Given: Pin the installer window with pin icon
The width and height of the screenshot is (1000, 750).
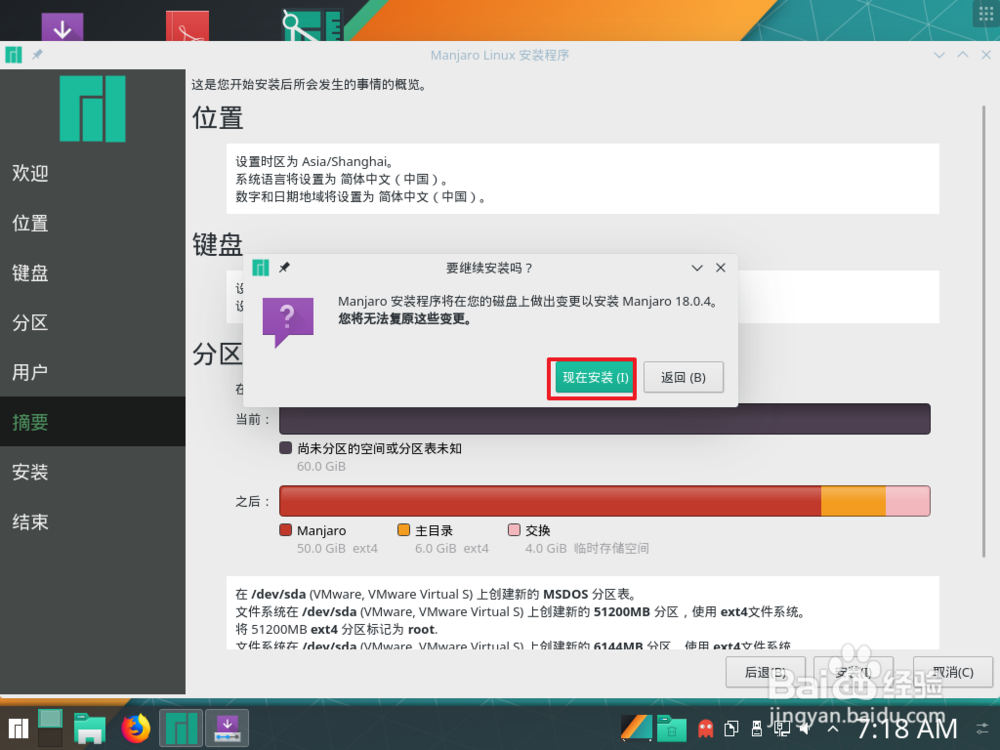Looking at the screenshot, I should coord(38,55).
